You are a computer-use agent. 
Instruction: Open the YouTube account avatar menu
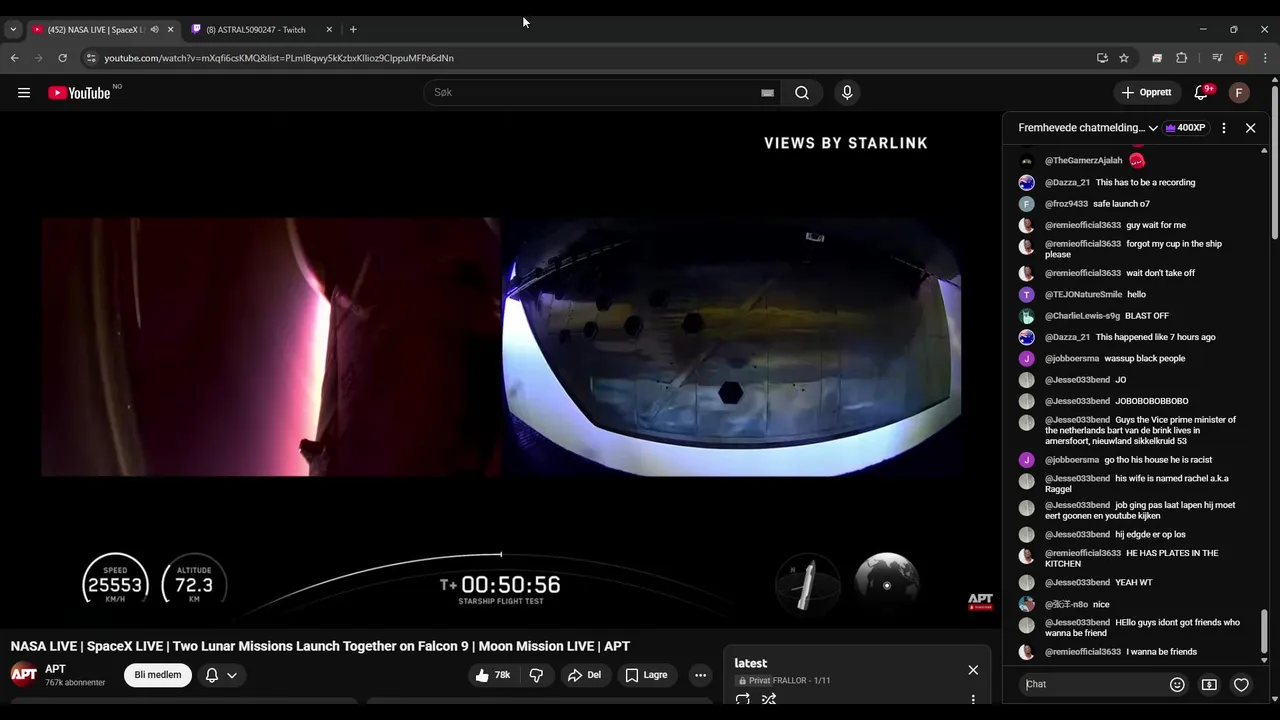pos(1239,93)
